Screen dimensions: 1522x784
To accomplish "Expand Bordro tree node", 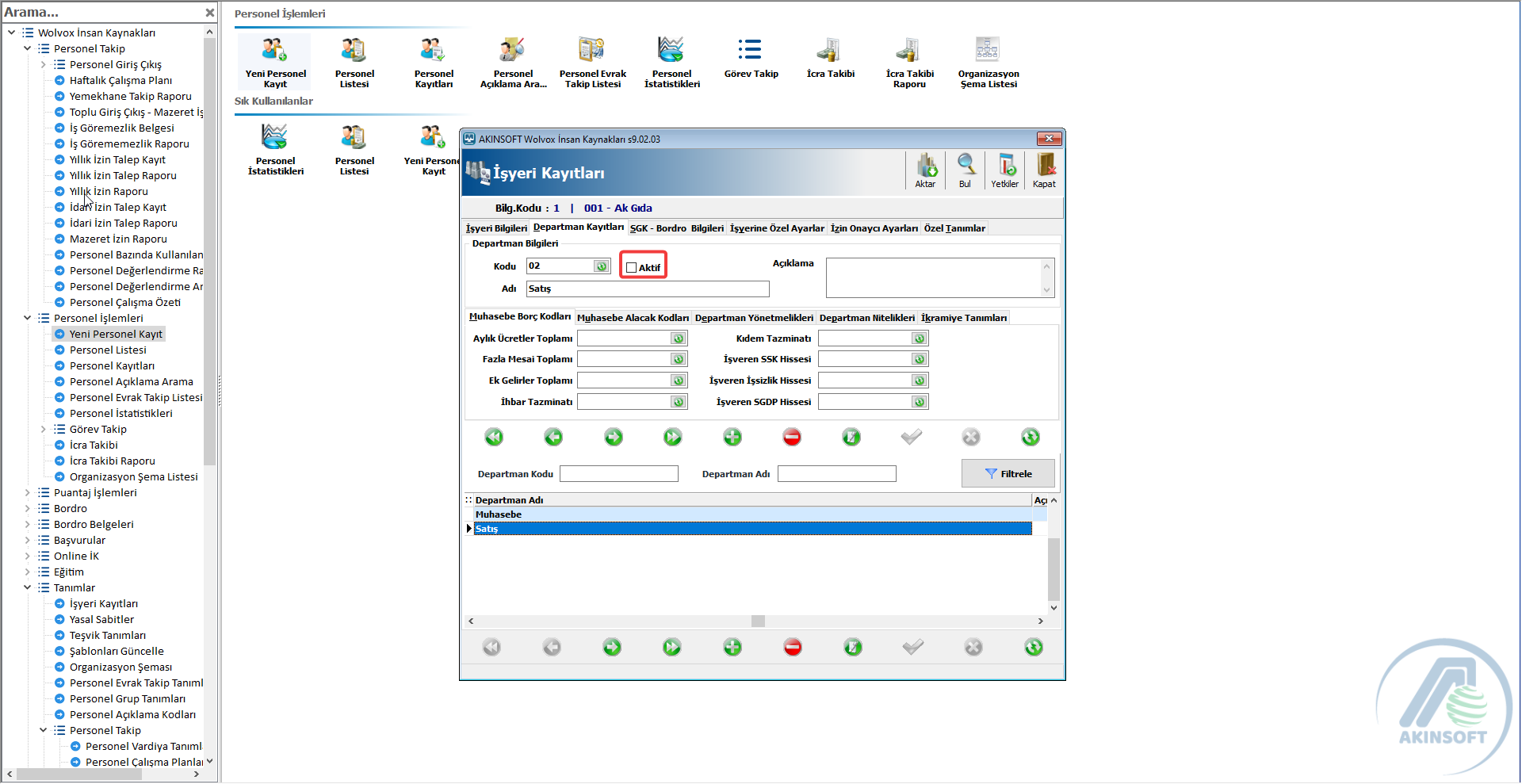I will pyautogui.click(x=28, y=508).
